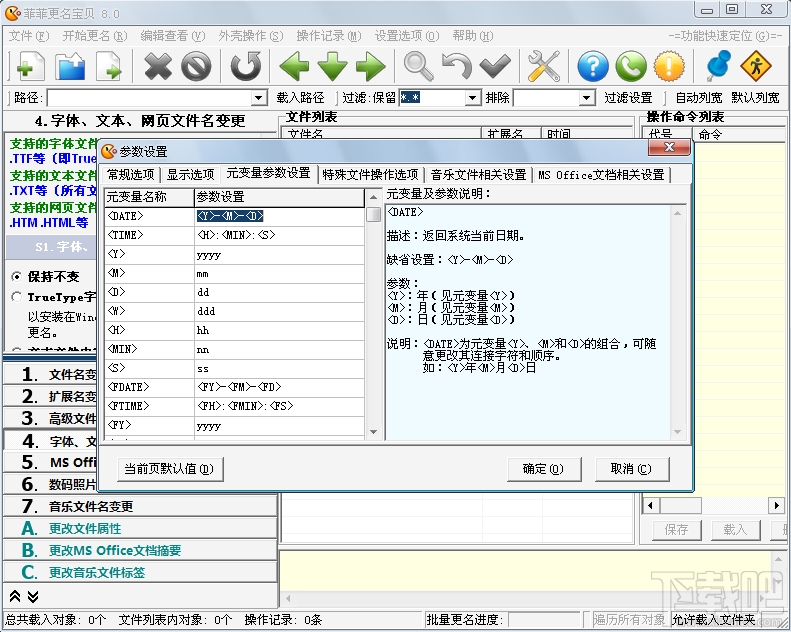Switch to the 显示选项 tab
This screenshot has height=632, width=791.
click(x=191, y=175)
